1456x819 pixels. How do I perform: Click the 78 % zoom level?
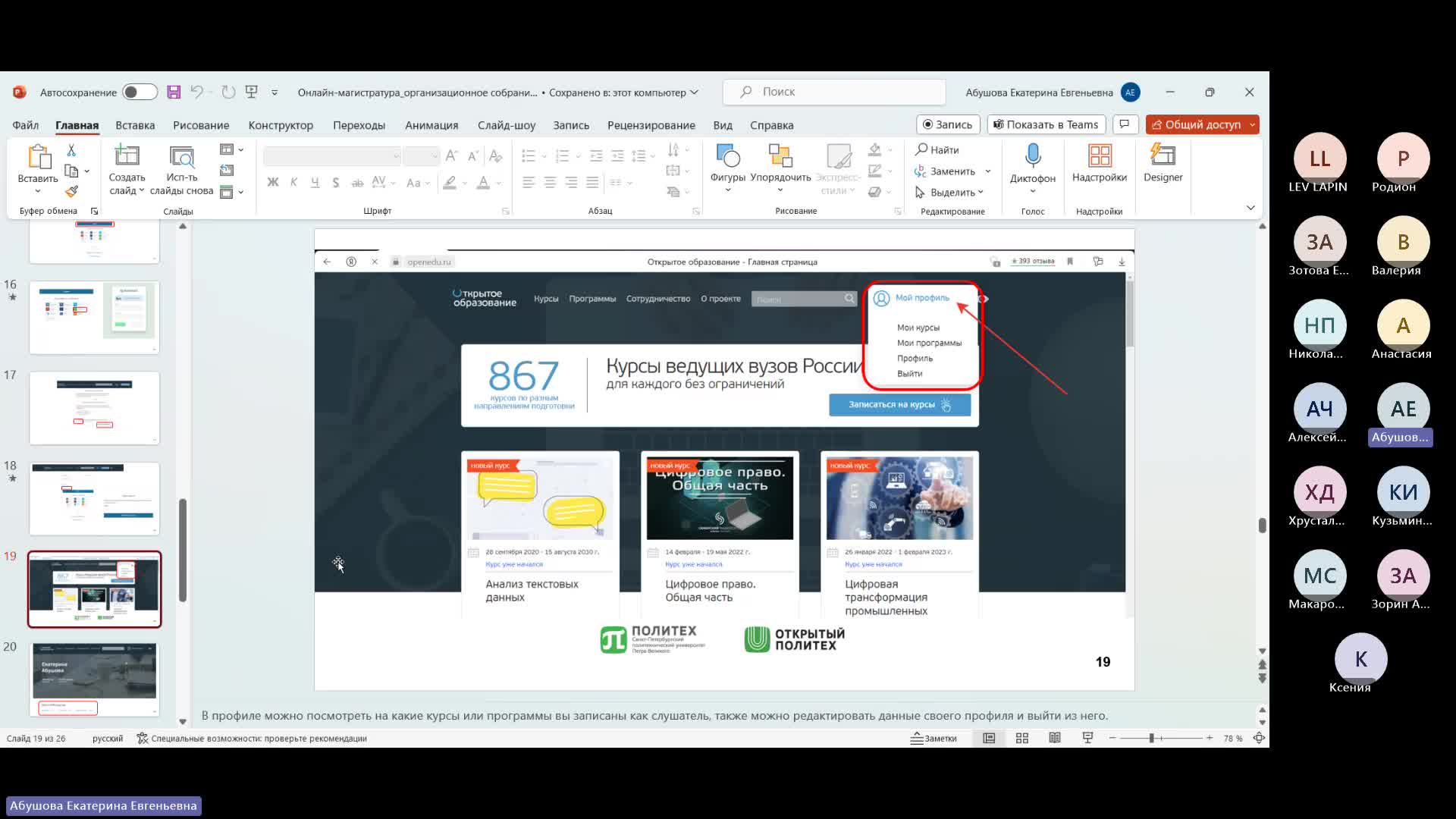click(x=1233, y=739)
